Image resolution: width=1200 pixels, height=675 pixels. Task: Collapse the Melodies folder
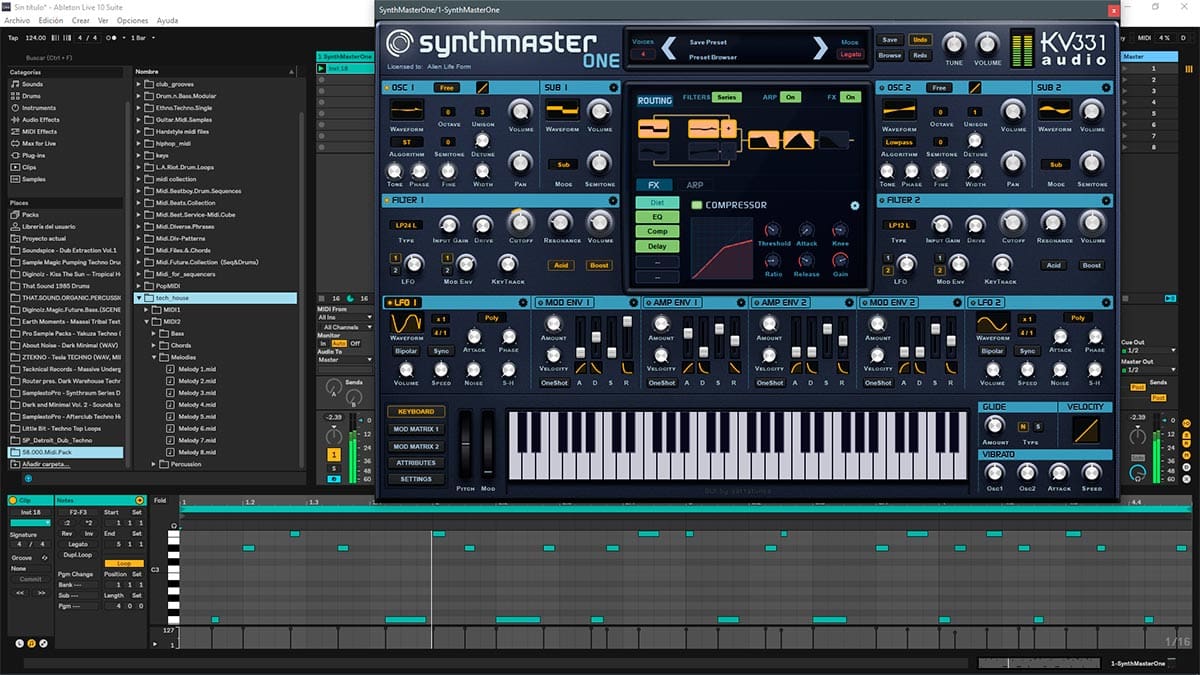[x=156, y=357]
